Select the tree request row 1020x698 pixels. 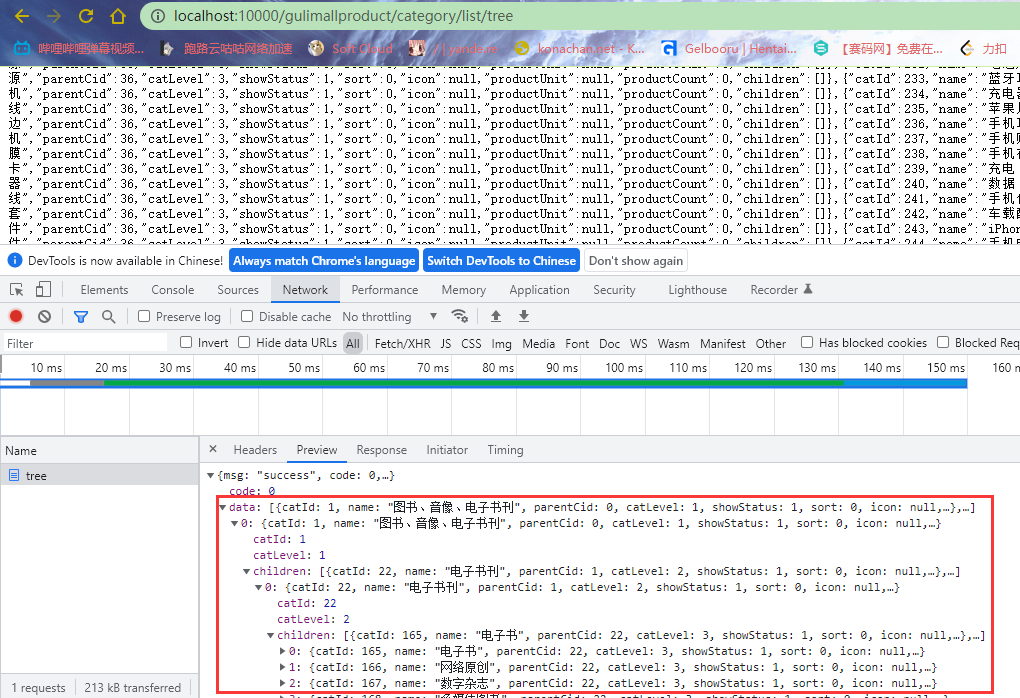click(x=99, y=476)
